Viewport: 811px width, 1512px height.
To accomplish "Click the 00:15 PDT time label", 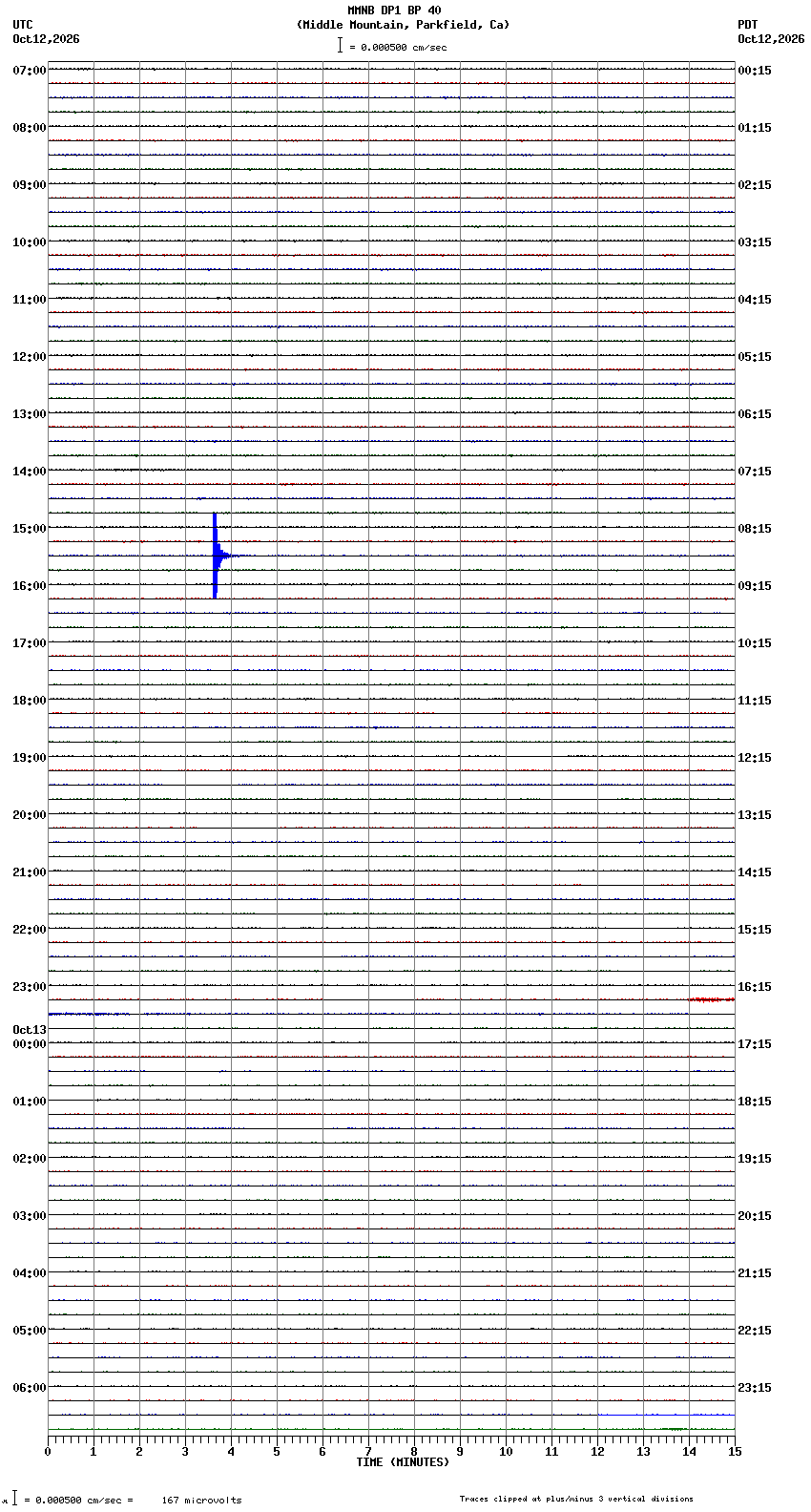I will 755,71.
